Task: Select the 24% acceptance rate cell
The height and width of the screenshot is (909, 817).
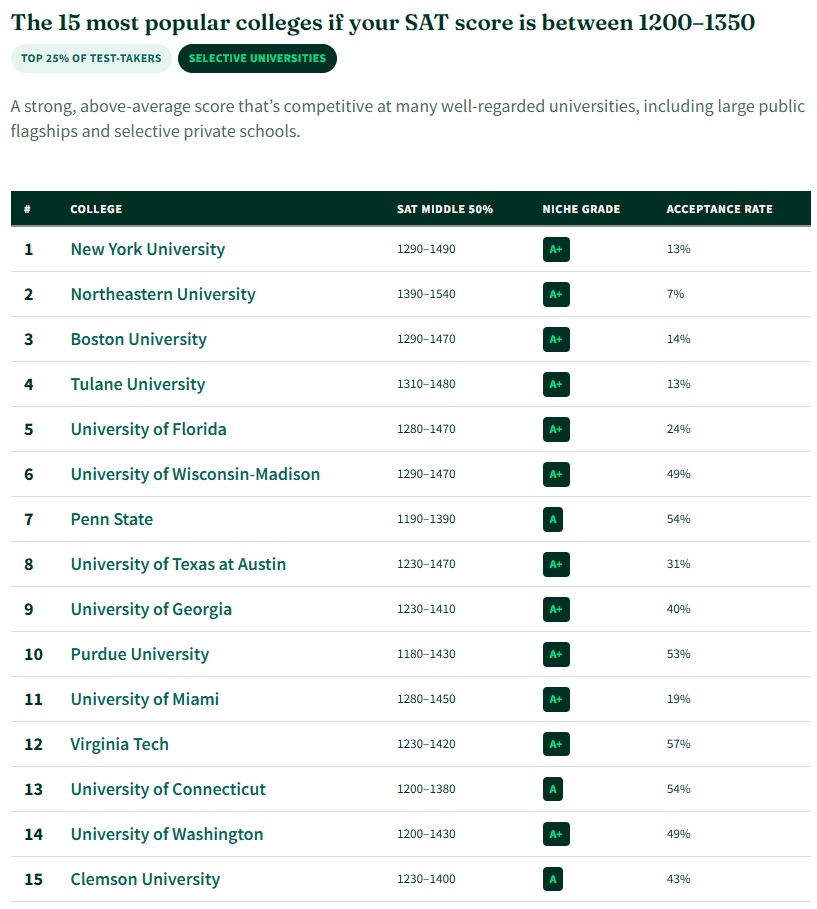Action: [x=678, y=430]
